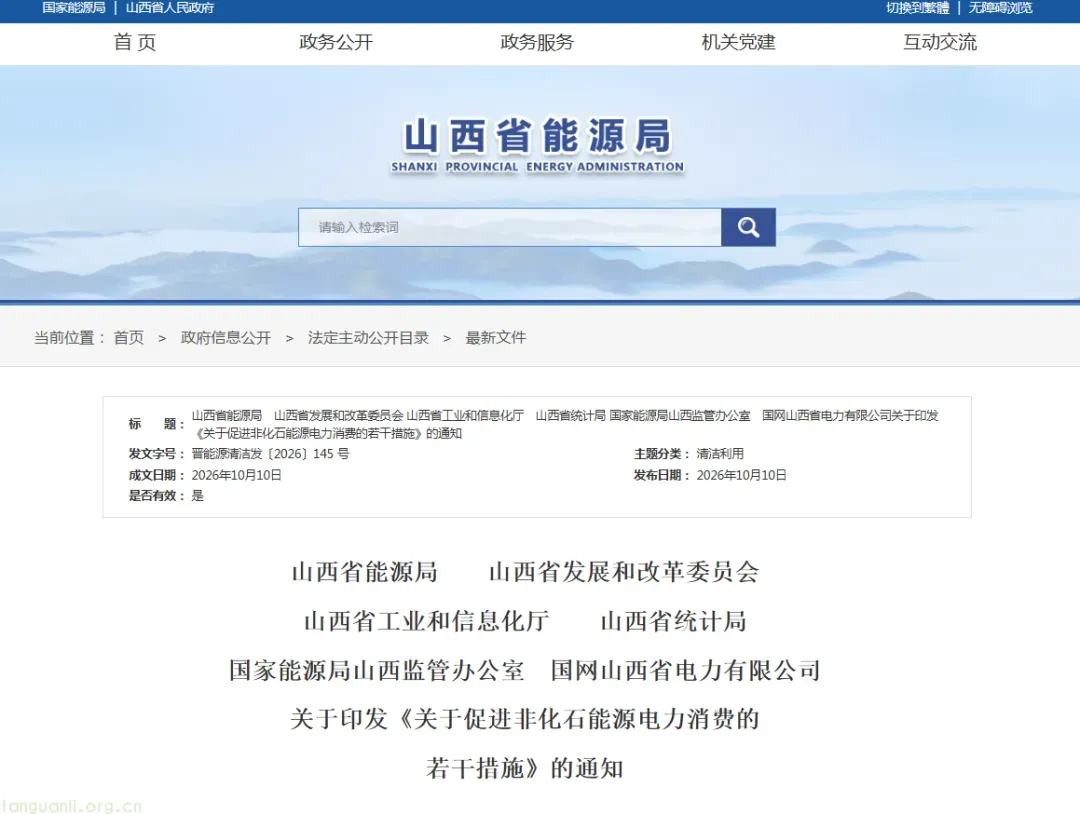This screenshot has height=814, width=1080.
Task: Open the 首页 navigation menu item
Action: coord(135,43)
